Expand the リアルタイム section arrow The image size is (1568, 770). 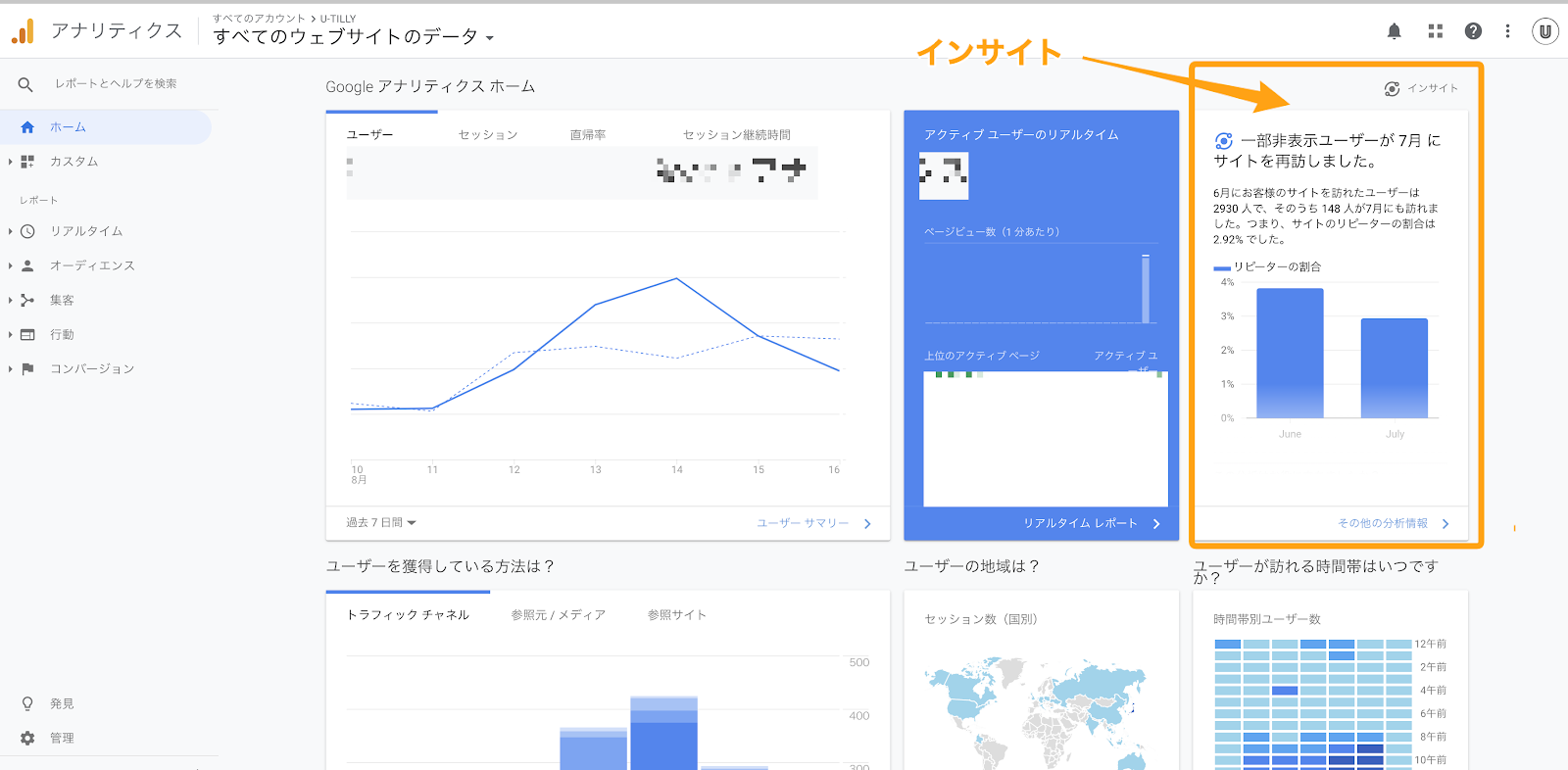(10, 231)
